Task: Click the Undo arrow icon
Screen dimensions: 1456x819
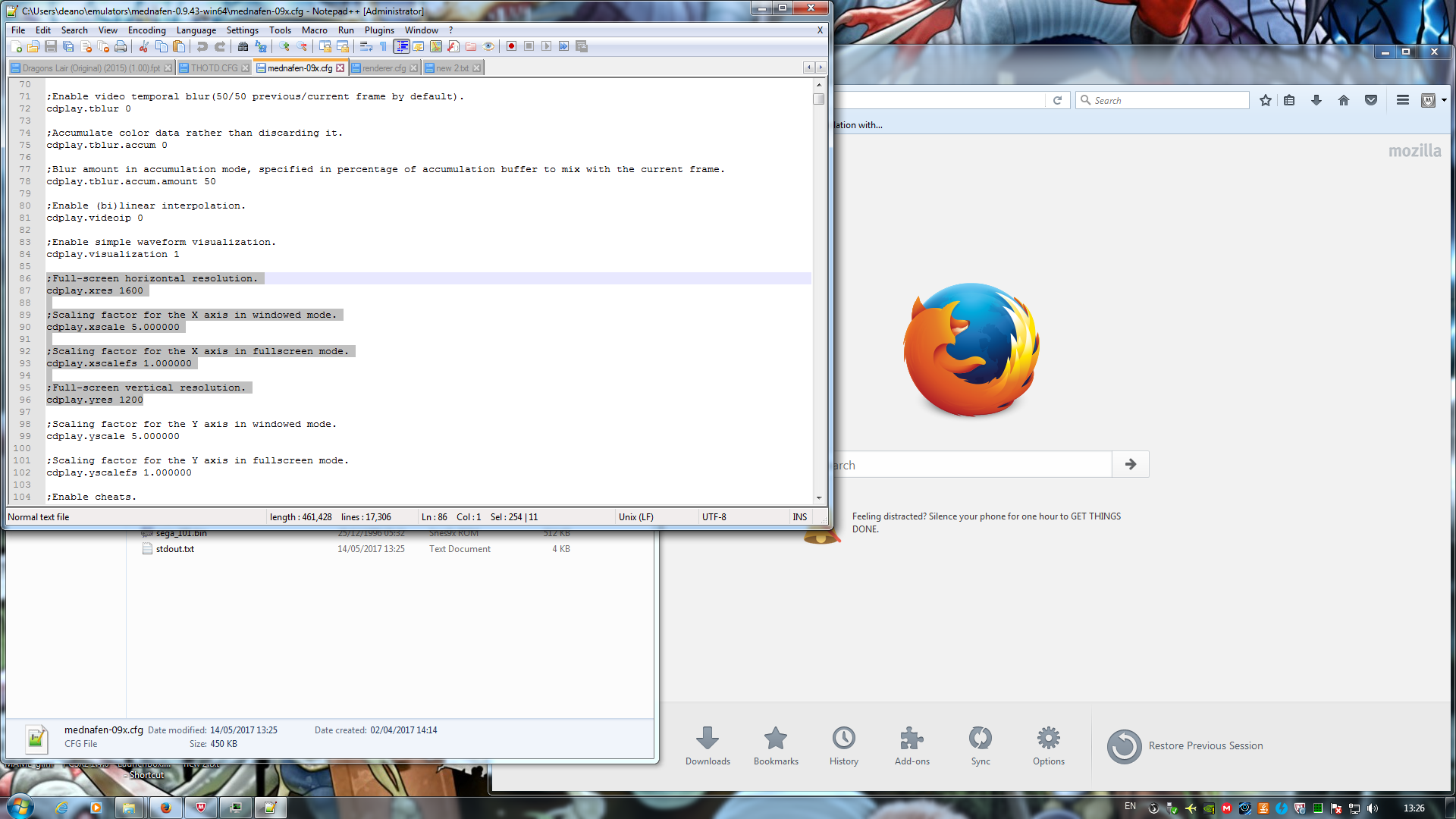Action: tap(202, 47)
